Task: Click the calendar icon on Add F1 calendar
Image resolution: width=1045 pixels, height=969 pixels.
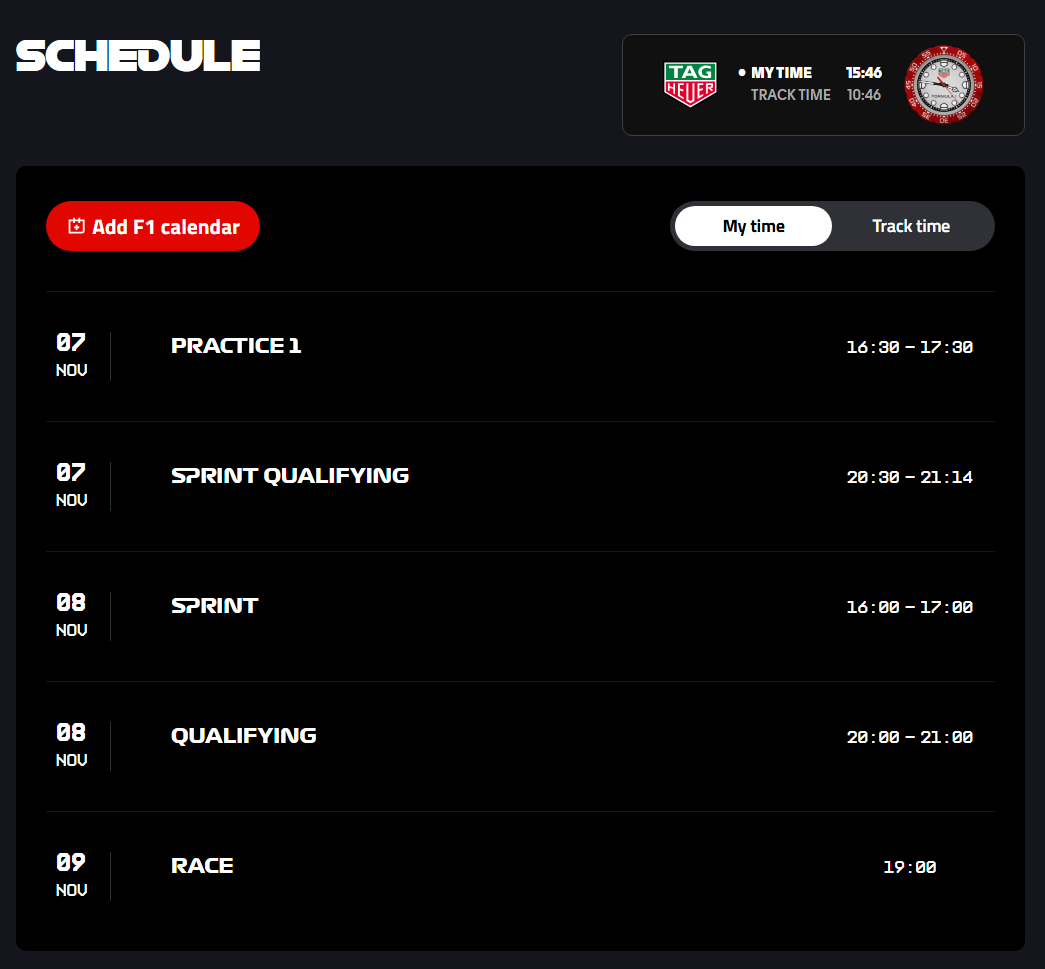Action: click(x=76, y=227)
